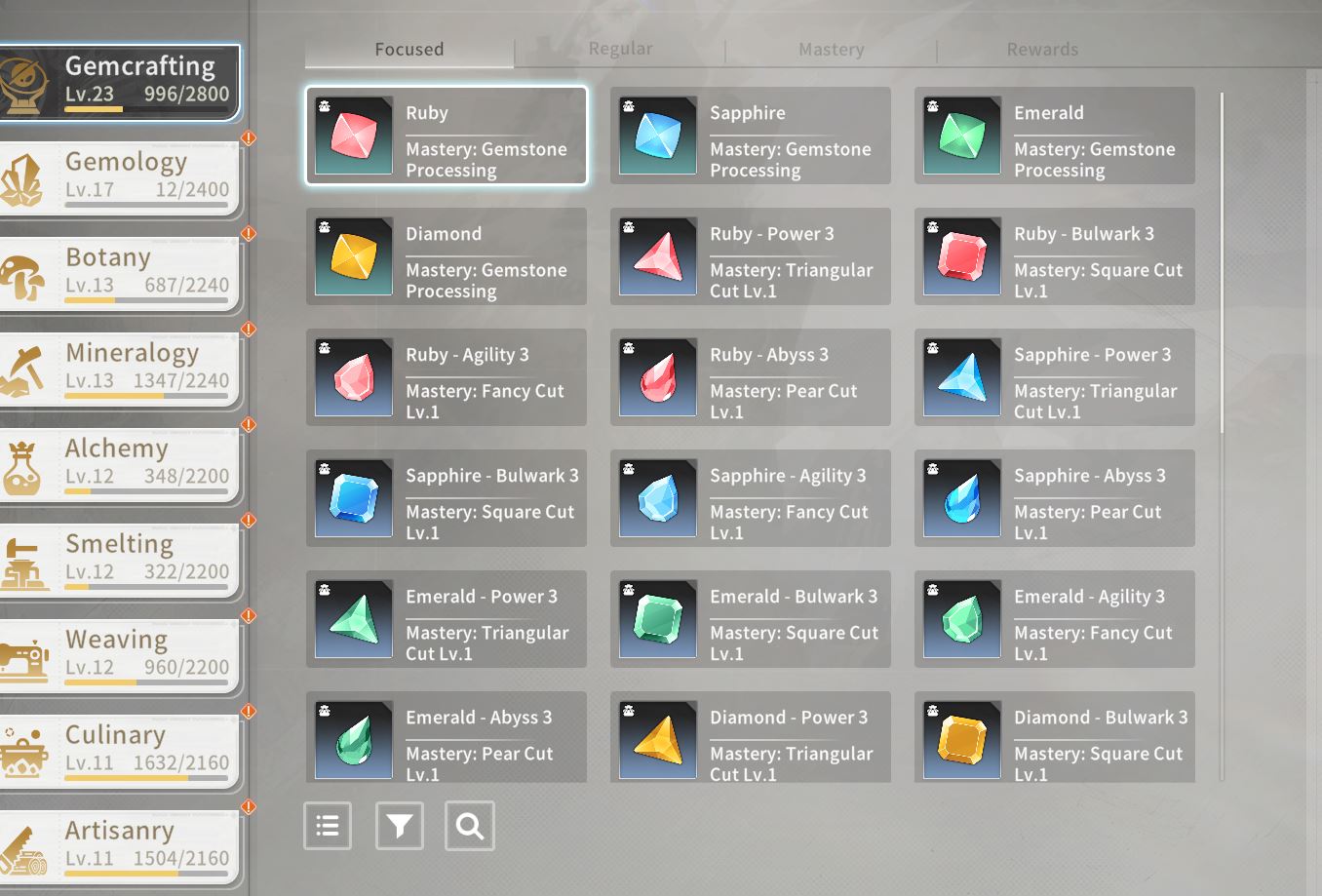Click "Mastery: Pear Cut Lv.1" under Ruby - Abyss 3

point(784,402)
